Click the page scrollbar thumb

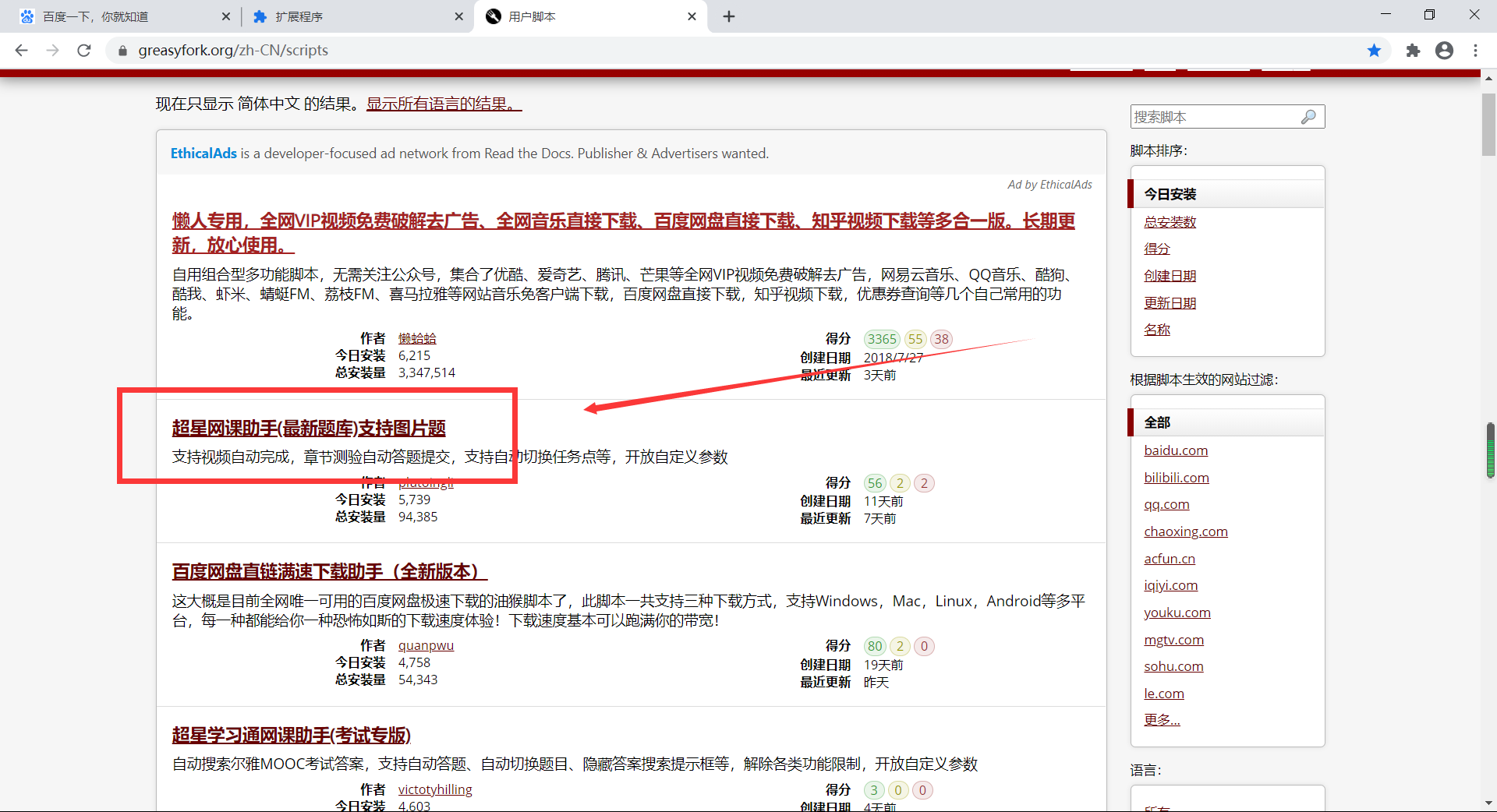tap(1489, 125)
